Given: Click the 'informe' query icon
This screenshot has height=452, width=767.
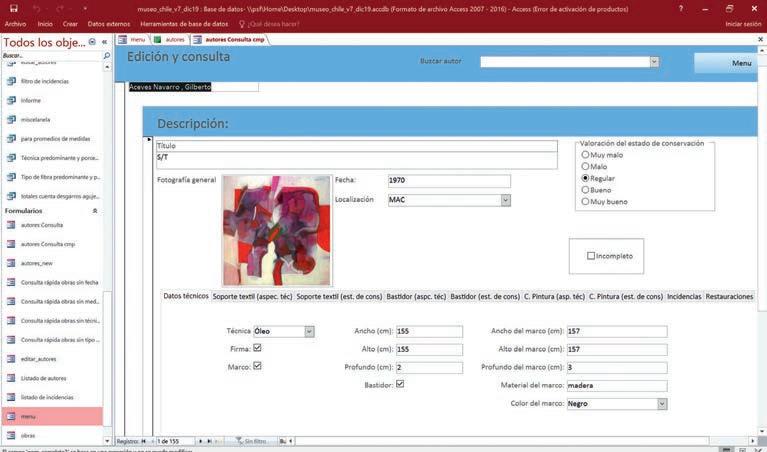Looking at the screenshot, I should [x=11, y=100].
